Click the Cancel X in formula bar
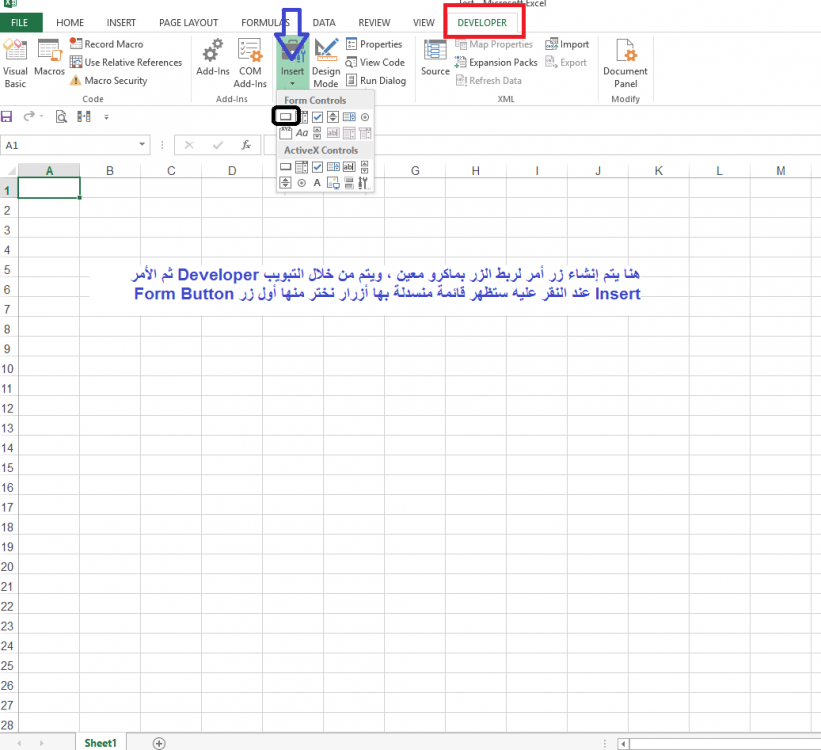This screenshot has width=821, height=750. pos(189,145)
